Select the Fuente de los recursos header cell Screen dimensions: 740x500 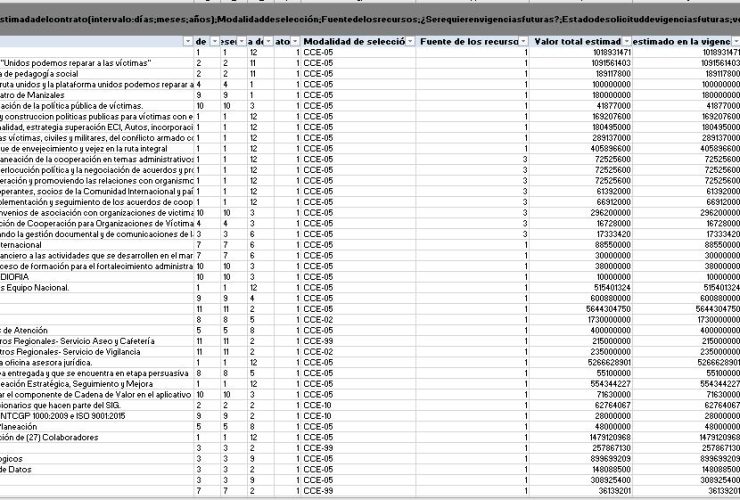point(472,42)
